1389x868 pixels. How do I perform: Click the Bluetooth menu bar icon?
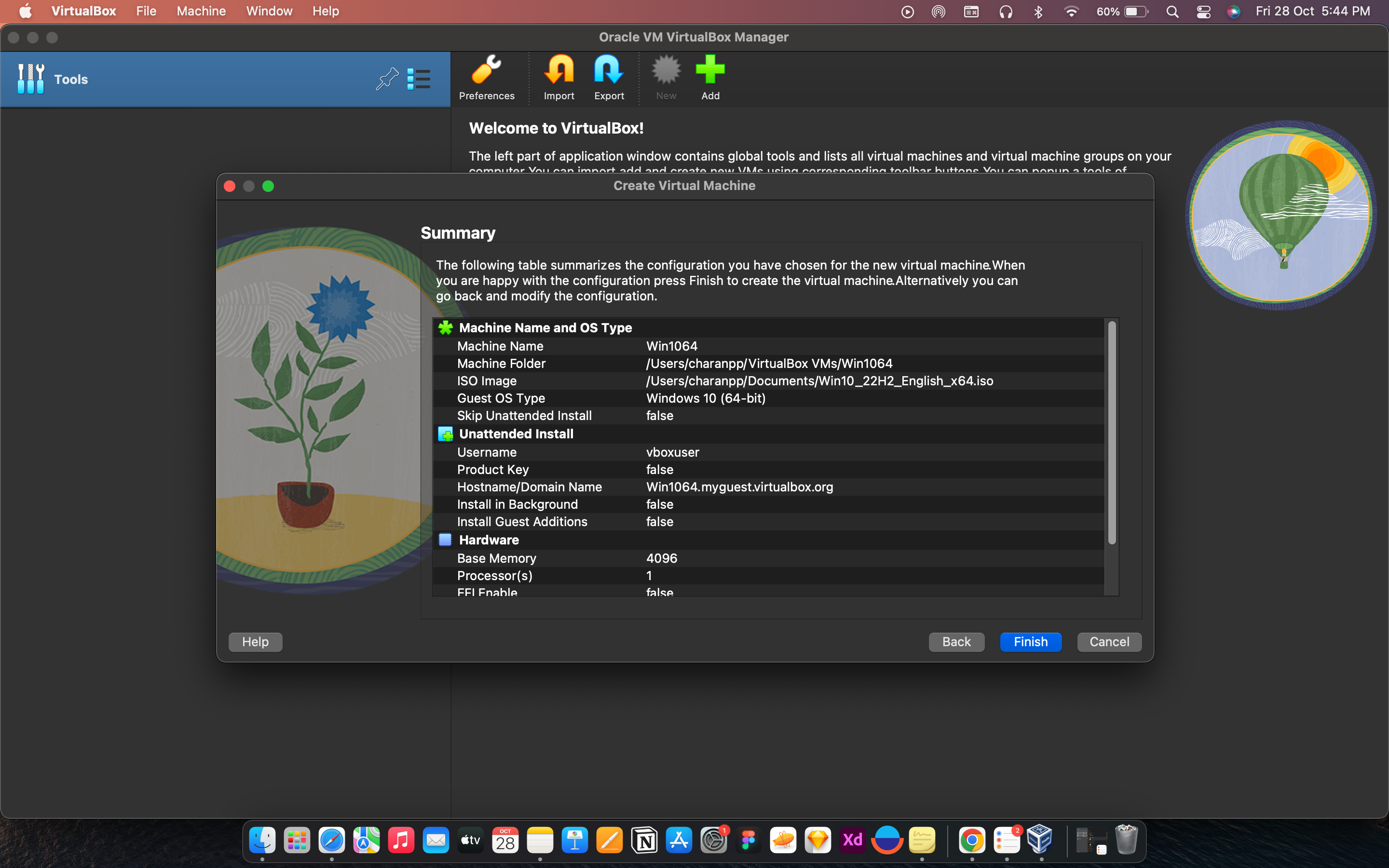tap(1038, 12)
